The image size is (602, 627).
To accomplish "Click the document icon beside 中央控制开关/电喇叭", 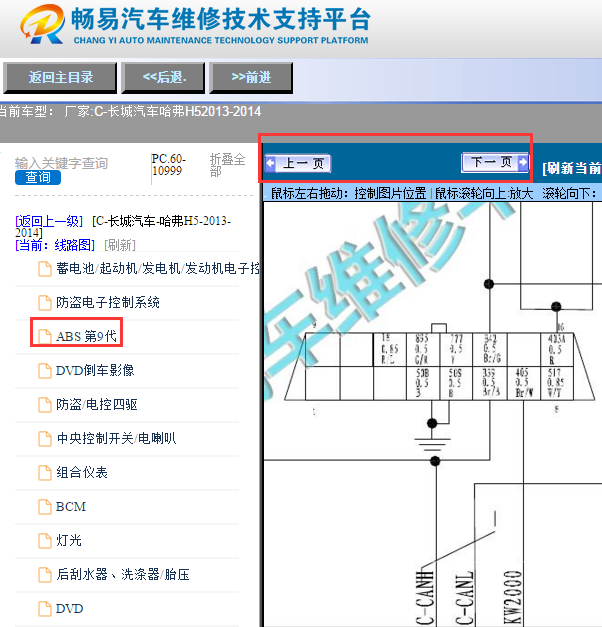I will (45, 439).
